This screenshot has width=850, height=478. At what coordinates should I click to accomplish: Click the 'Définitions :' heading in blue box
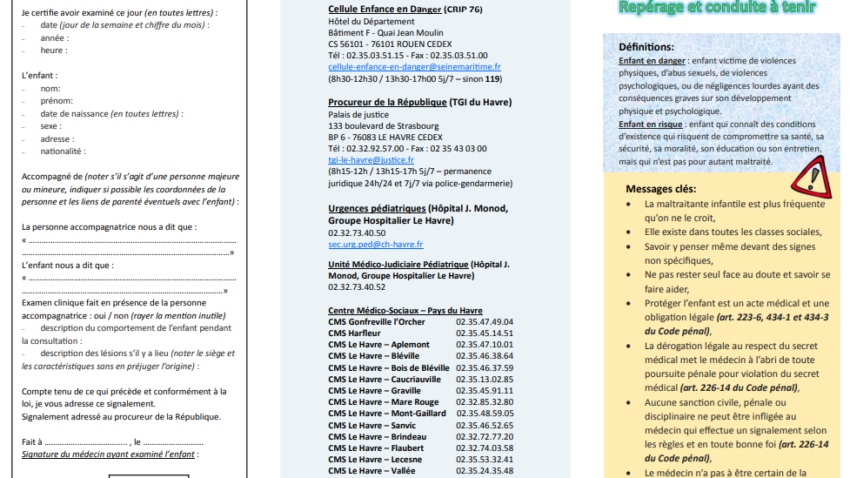[646, 47]
